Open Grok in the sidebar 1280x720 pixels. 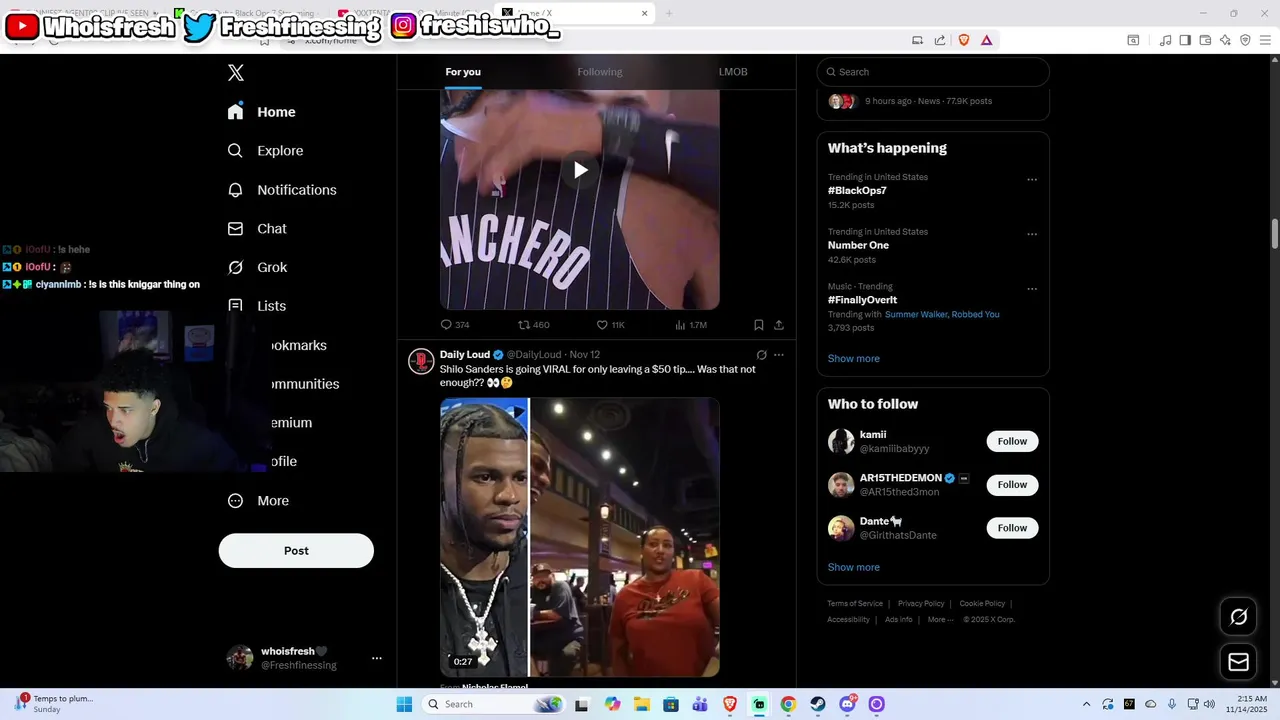257,268
